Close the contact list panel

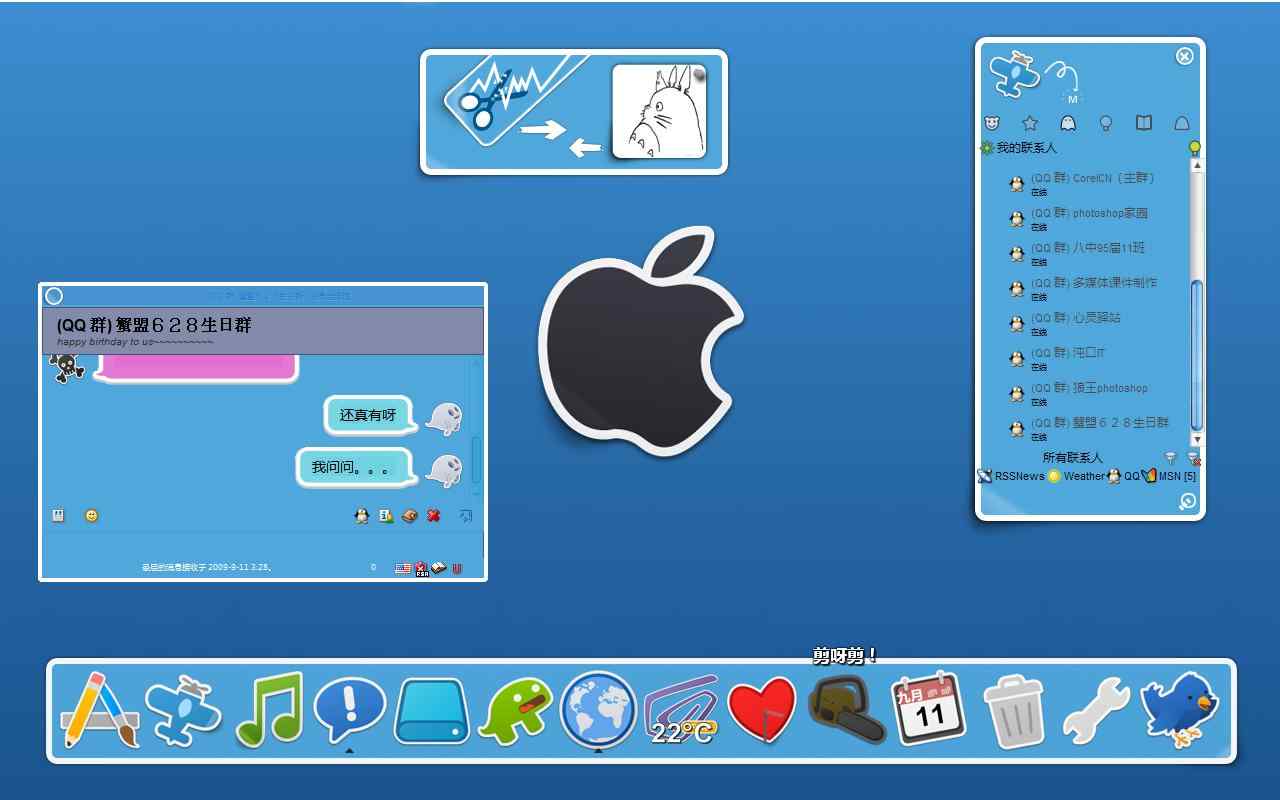[1185, 56]
